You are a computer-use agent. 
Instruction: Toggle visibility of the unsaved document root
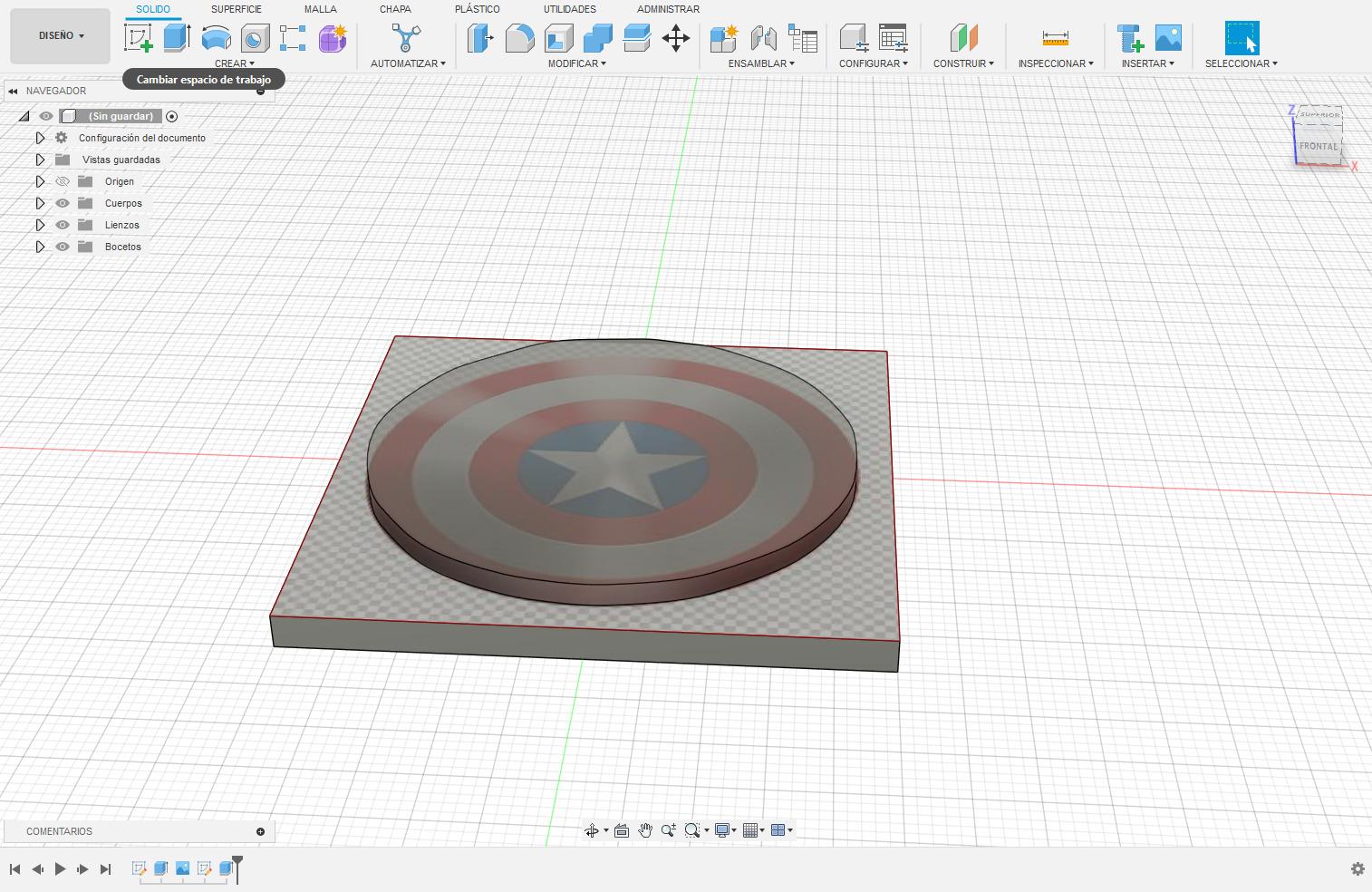[45, 116]
